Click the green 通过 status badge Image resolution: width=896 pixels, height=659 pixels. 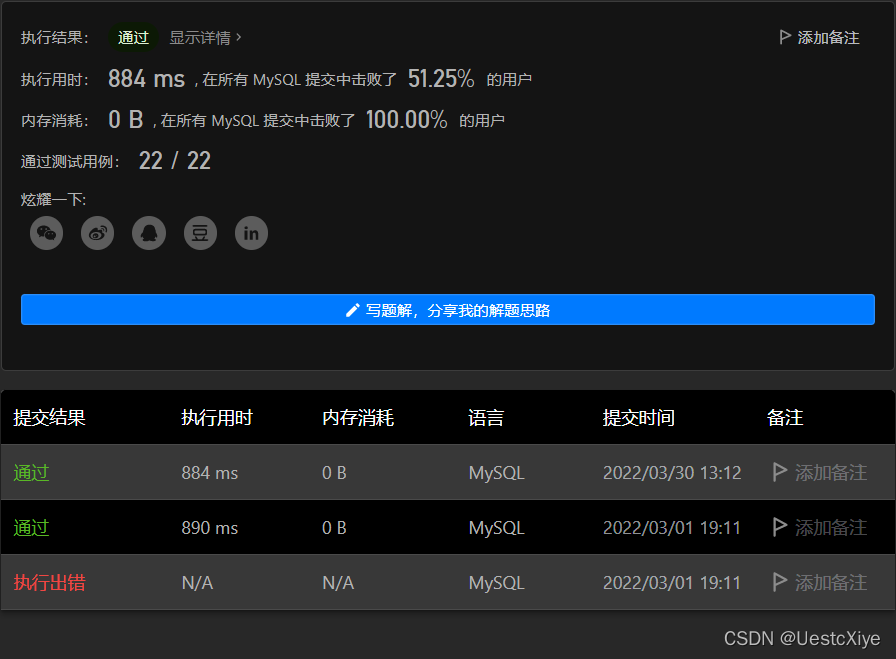coord(133,37)
